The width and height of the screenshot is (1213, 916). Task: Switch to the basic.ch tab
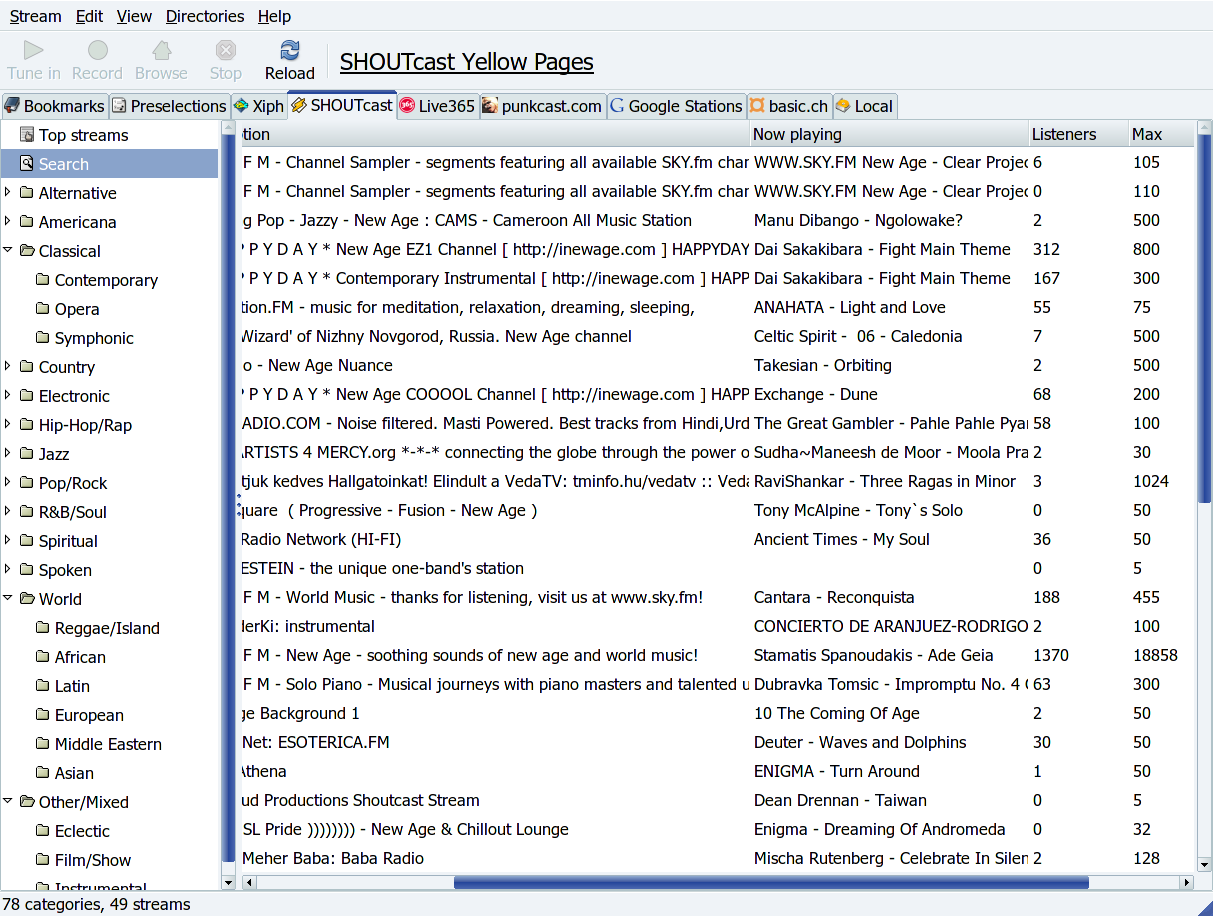[x=789, y=106]
